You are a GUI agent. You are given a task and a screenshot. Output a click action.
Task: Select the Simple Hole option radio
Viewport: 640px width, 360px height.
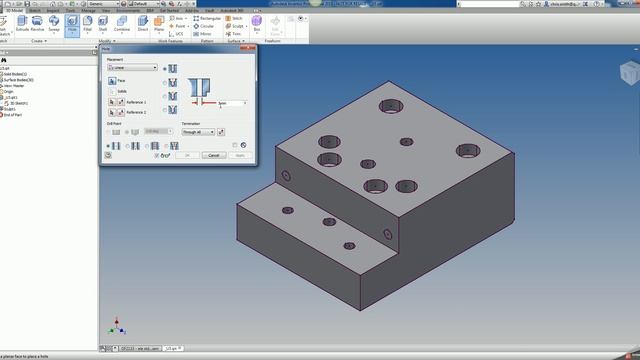(x=108, y=146)
